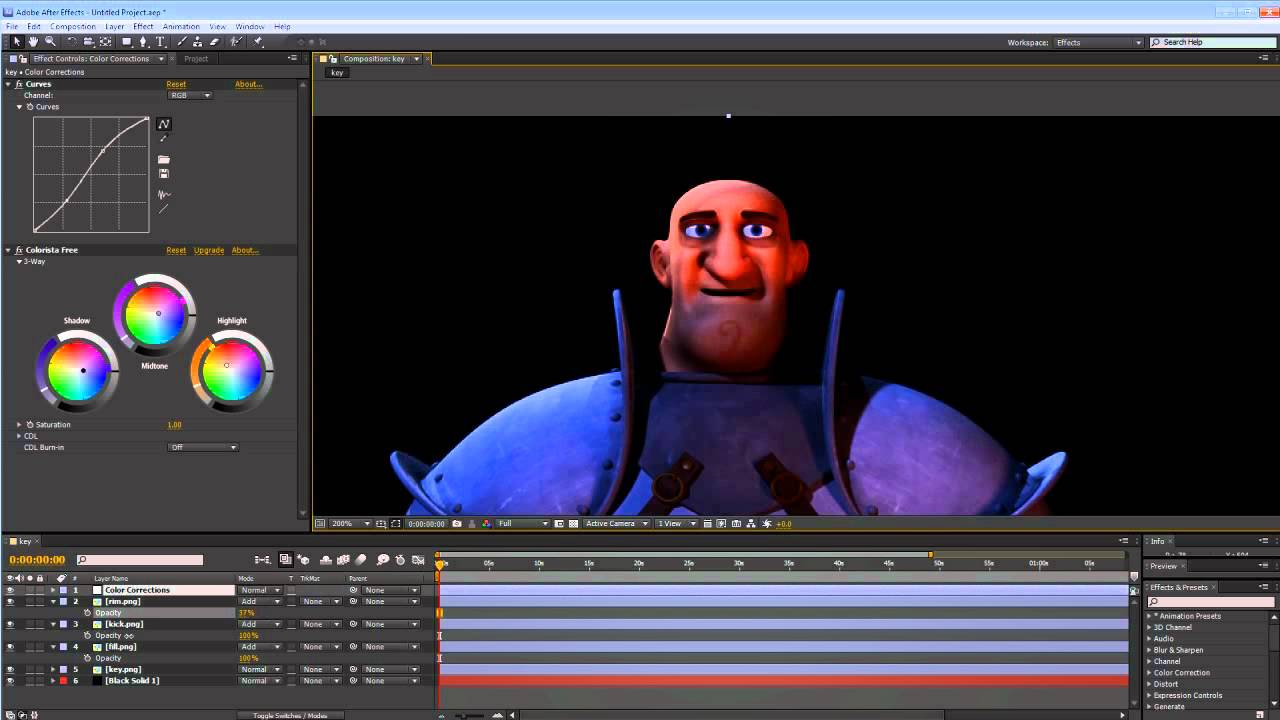
Task: Select the Eraser tool
Action: click(214, 42)
